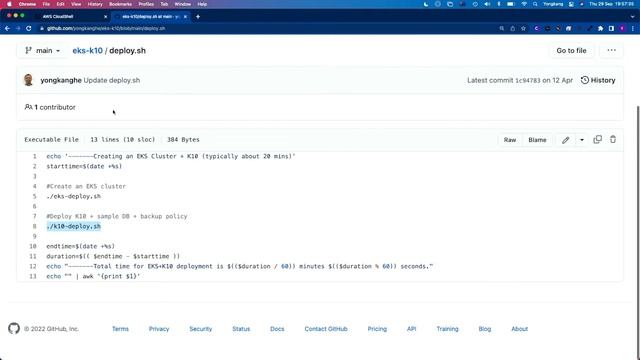Bookmark this page with the star icon
The image size is (640, 360).
523,29
